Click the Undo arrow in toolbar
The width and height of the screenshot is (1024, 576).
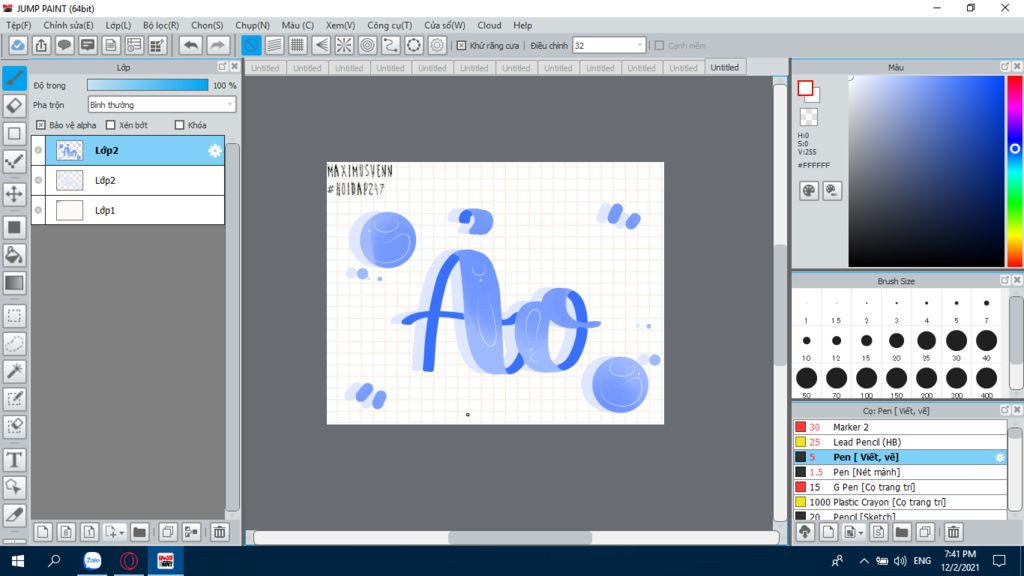(191, 45)
